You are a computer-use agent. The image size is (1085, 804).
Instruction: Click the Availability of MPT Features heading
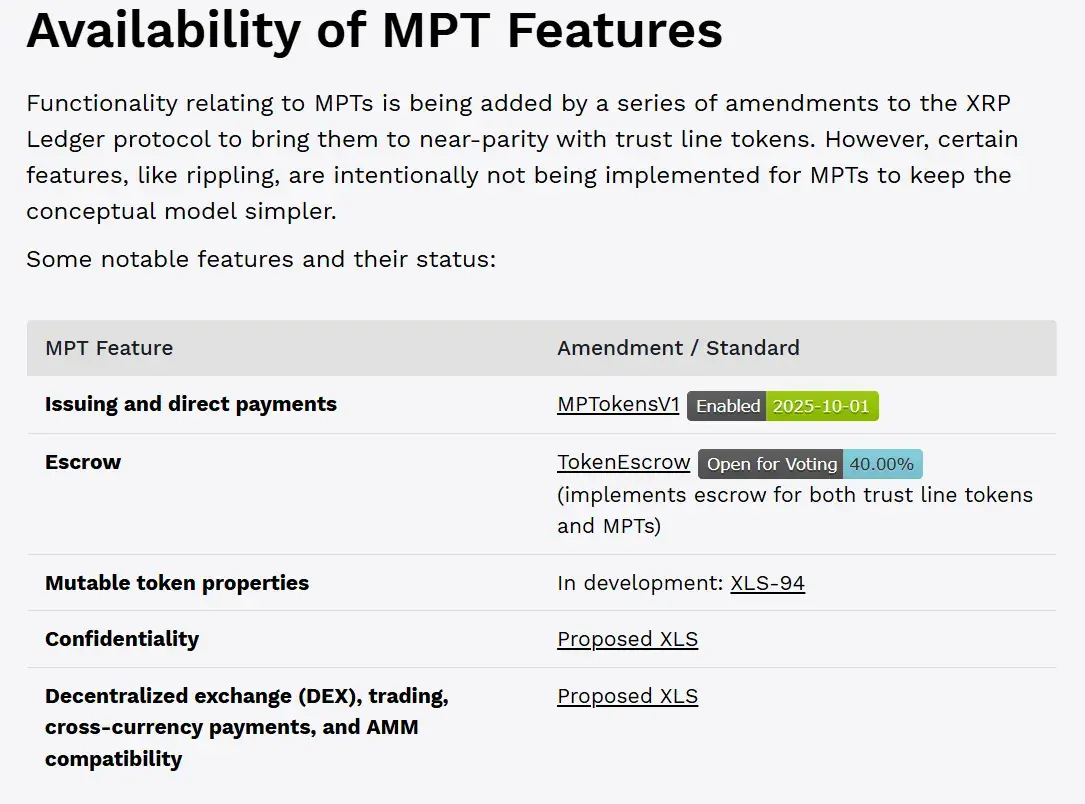click(x=374, y=30)
